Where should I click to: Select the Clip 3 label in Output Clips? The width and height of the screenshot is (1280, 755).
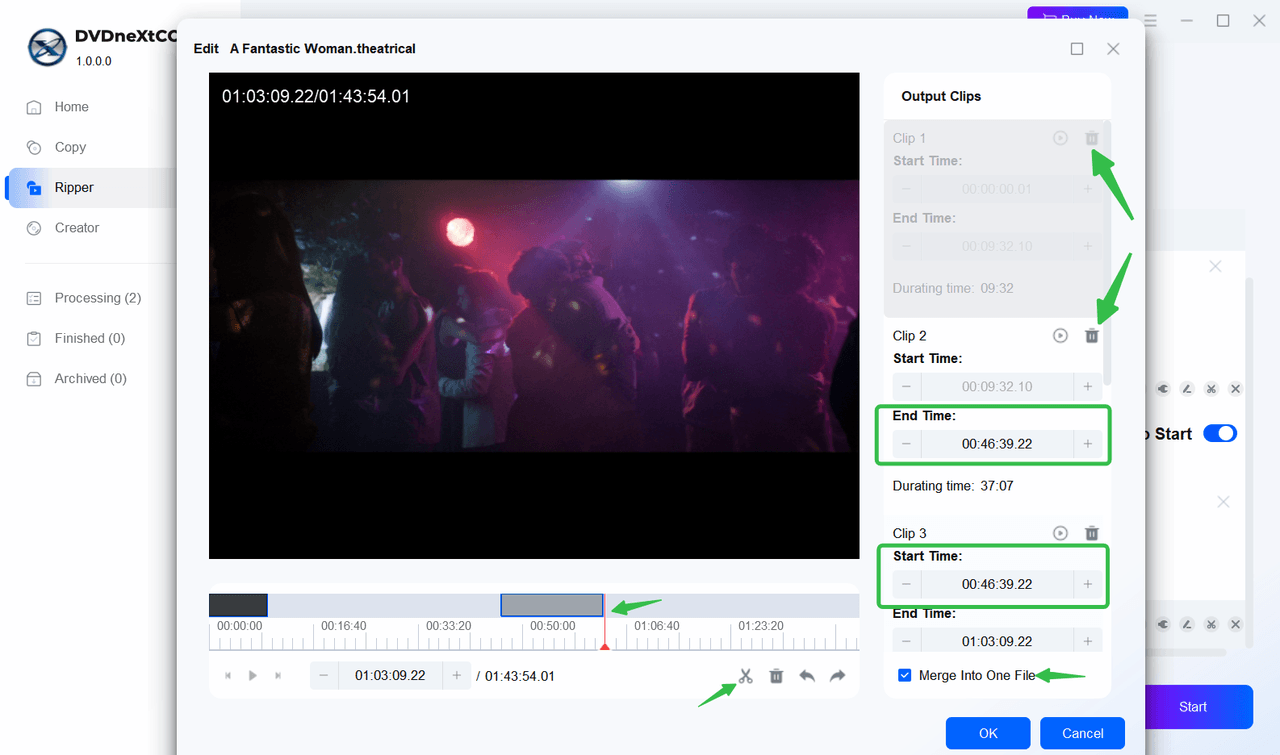[x=910, y=533]
